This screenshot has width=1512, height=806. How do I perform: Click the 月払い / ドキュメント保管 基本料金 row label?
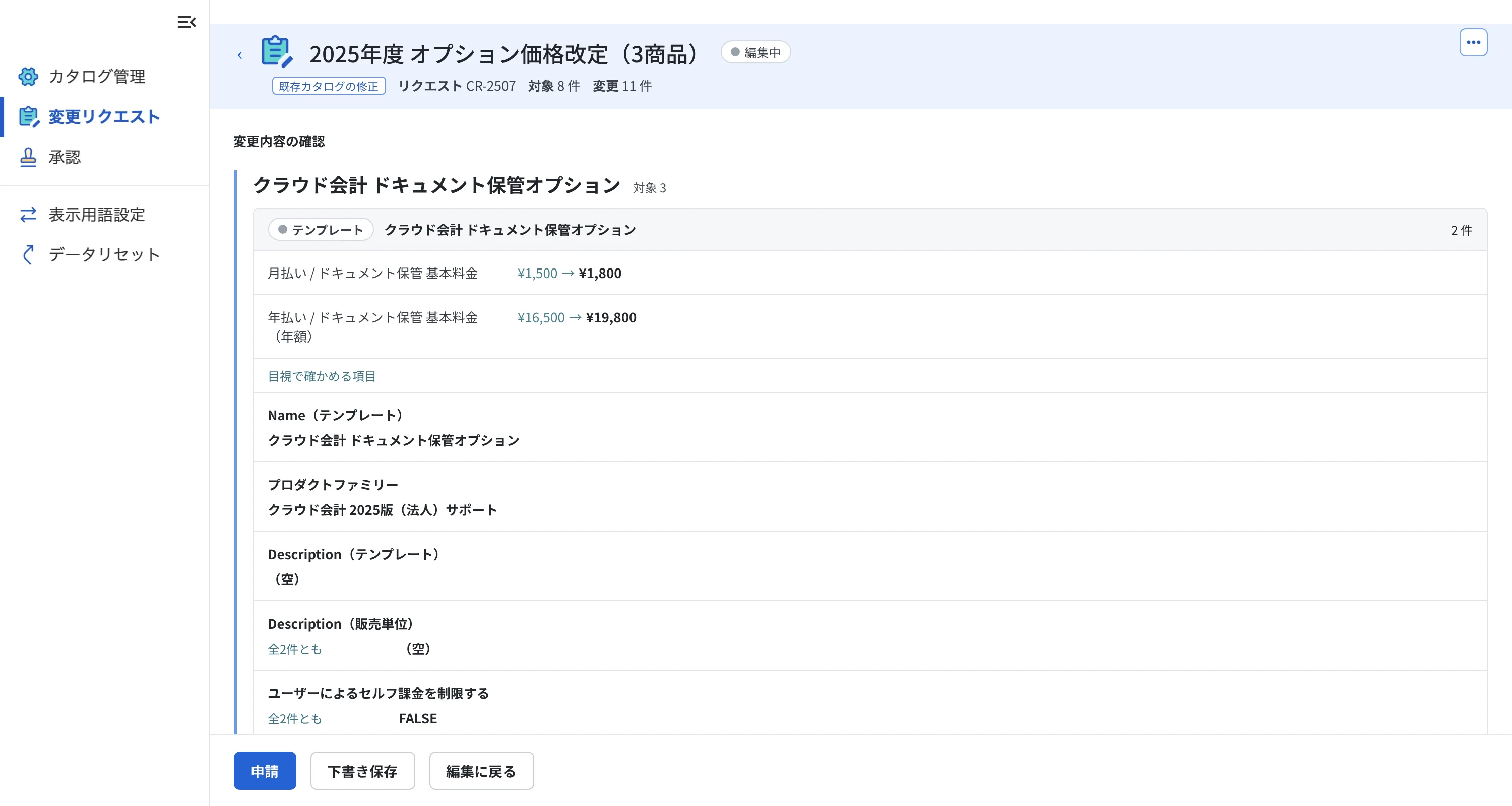373,273
